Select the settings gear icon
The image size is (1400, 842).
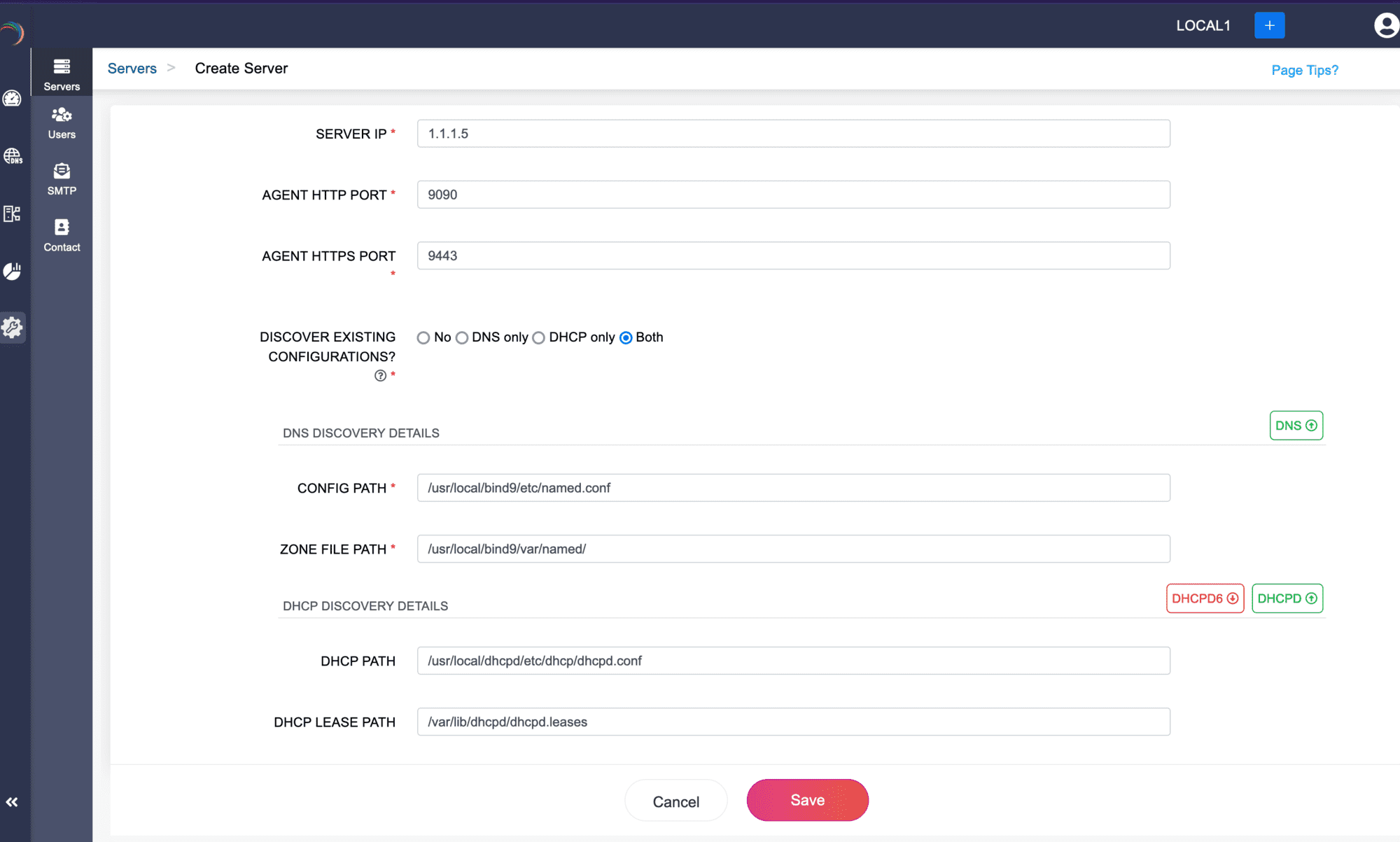coord(13,327)
